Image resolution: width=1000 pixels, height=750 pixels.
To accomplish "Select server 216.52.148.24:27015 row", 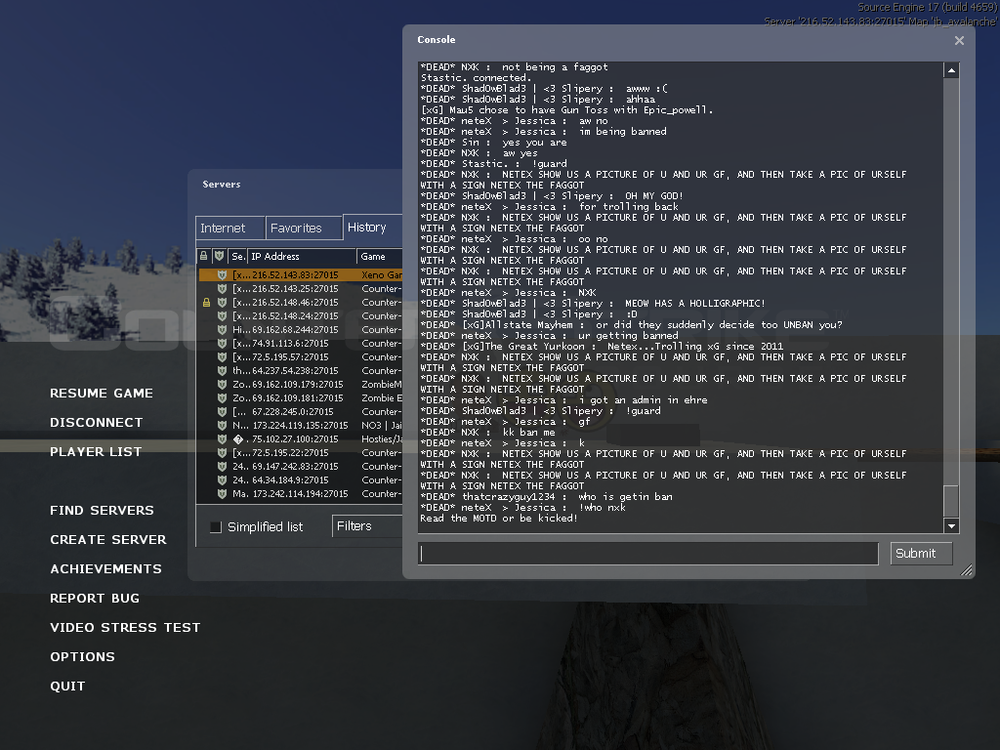I will [300, 316].
